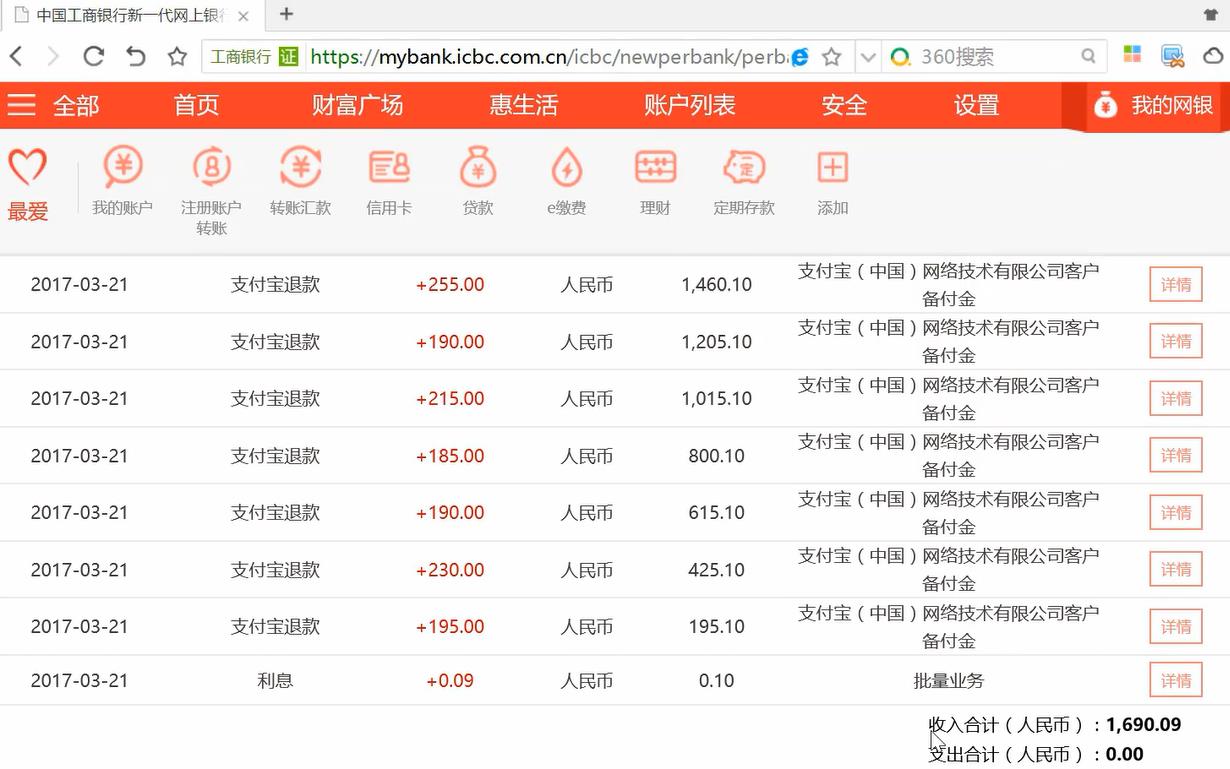Click balance 1,015.10 cell
1230x769 pixels.
pyautogui.click(x=716, y=399)
